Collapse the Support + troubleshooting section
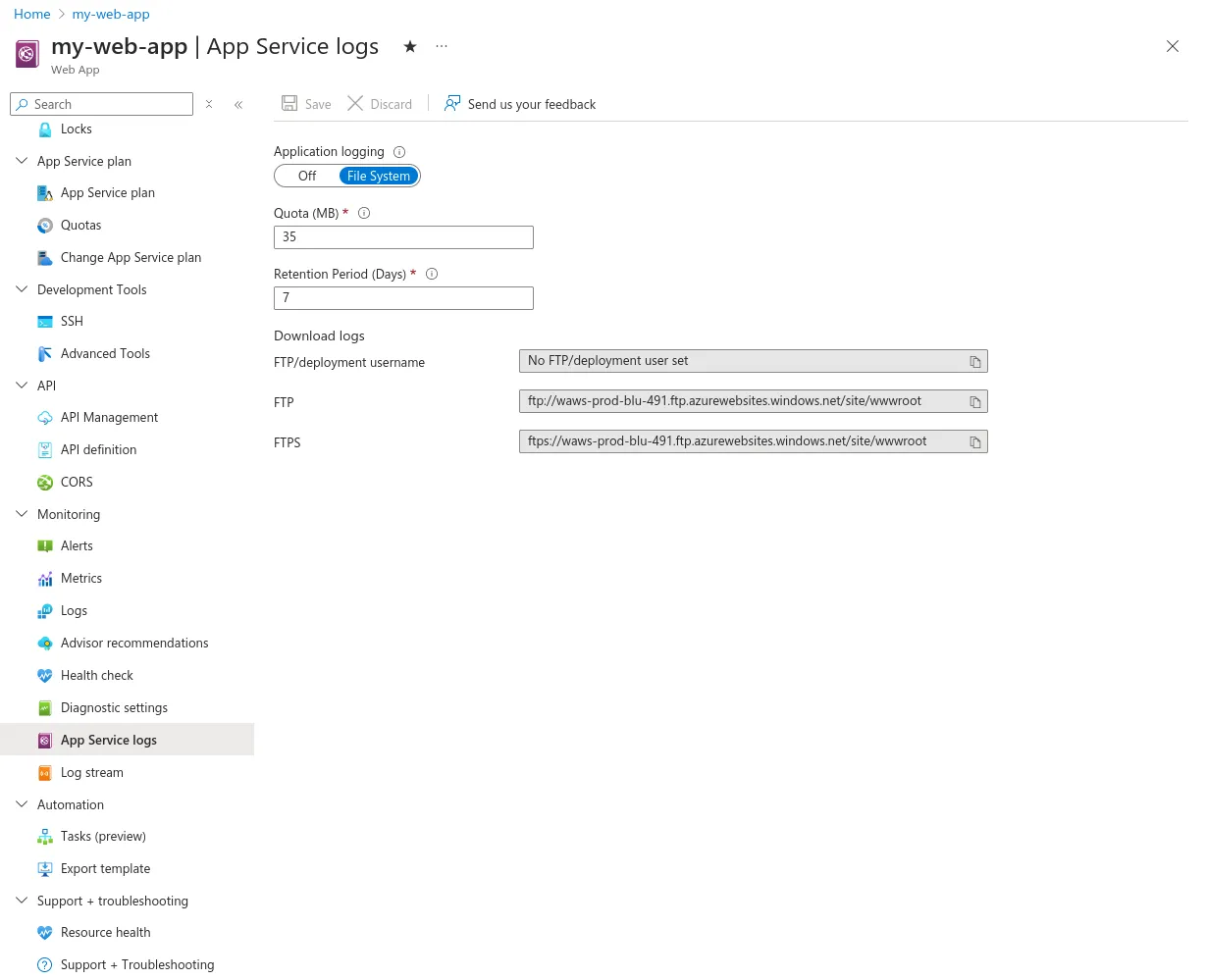The width and height of the screenshot is (1206, 980). 22,901
